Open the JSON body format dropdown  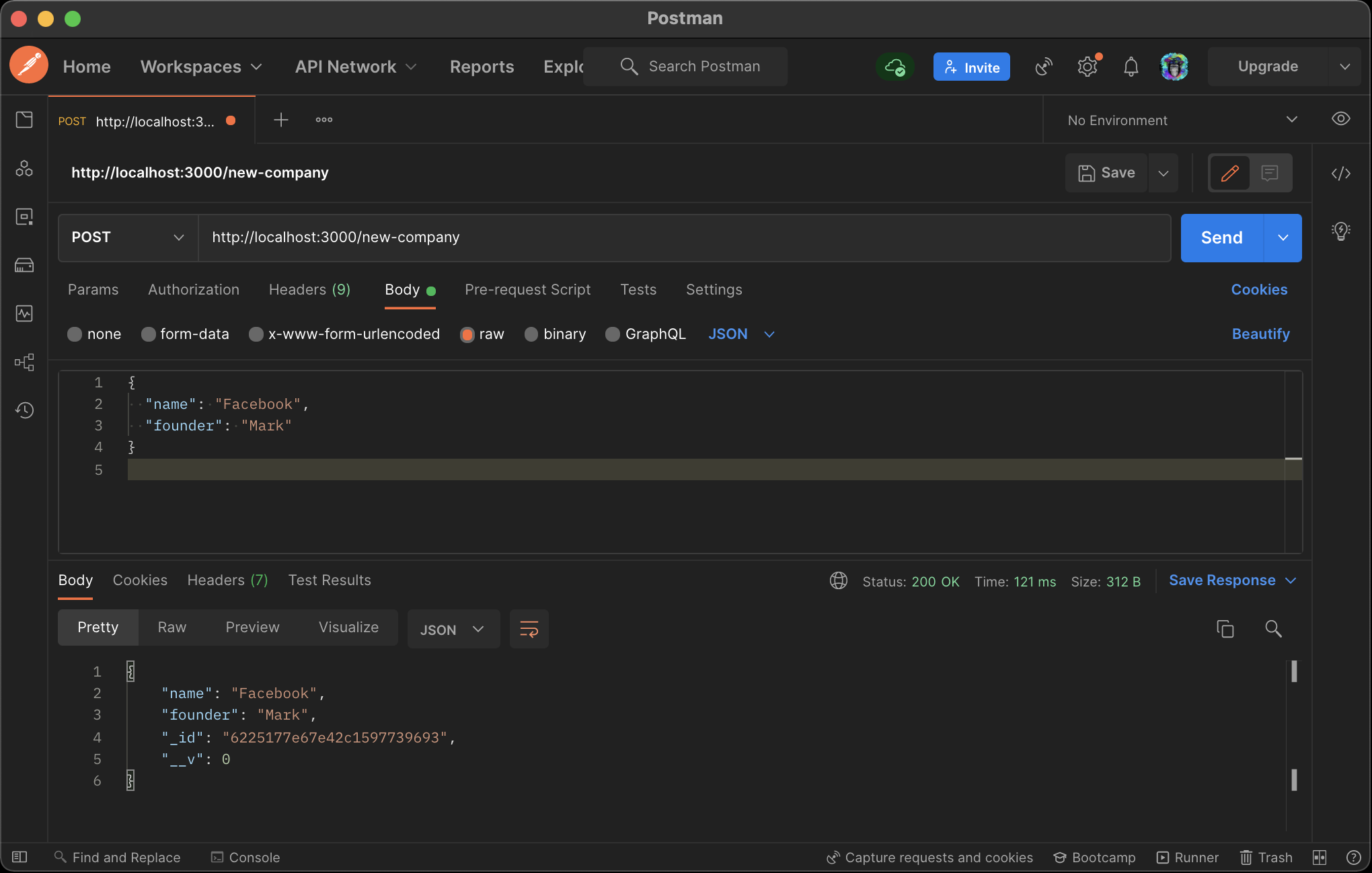(x=740, y=334)
